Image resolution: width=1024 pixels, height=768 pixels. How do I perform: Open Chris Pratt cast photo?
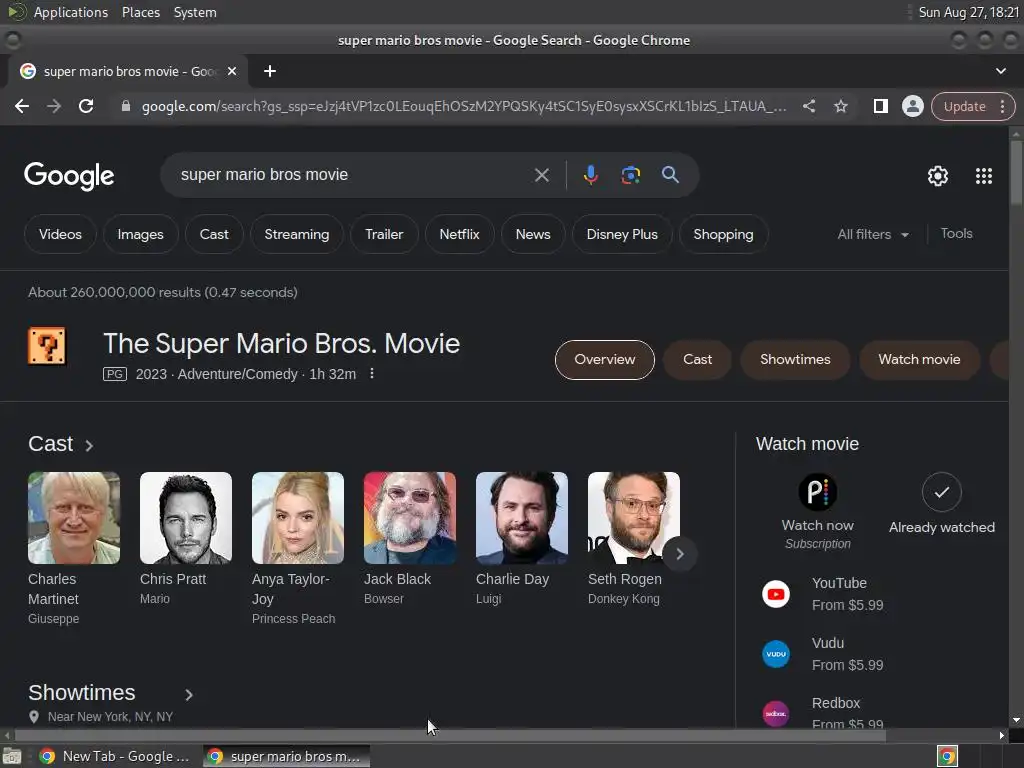coord(185,518)
